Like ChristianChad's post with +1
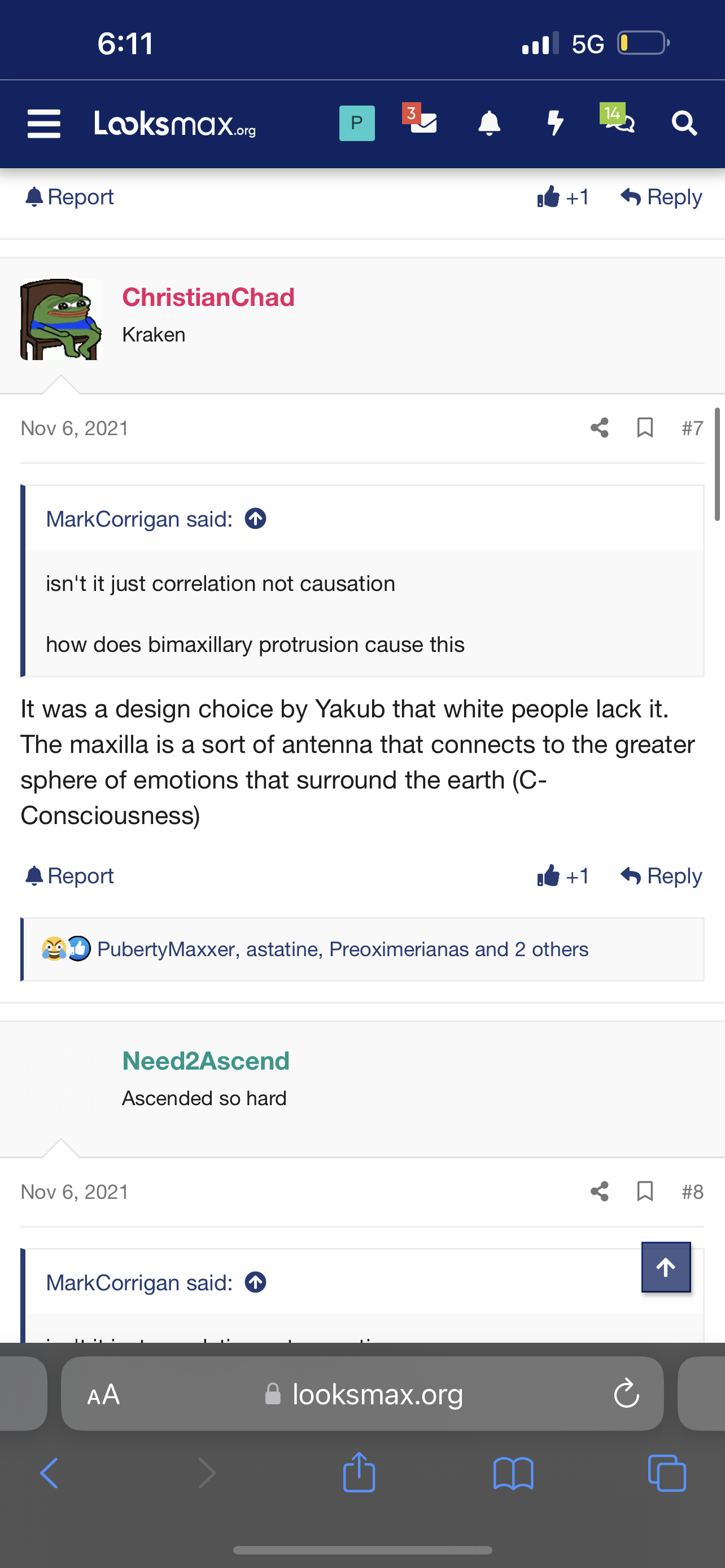Screen dimensions: 725x1568 pos(563,876)
